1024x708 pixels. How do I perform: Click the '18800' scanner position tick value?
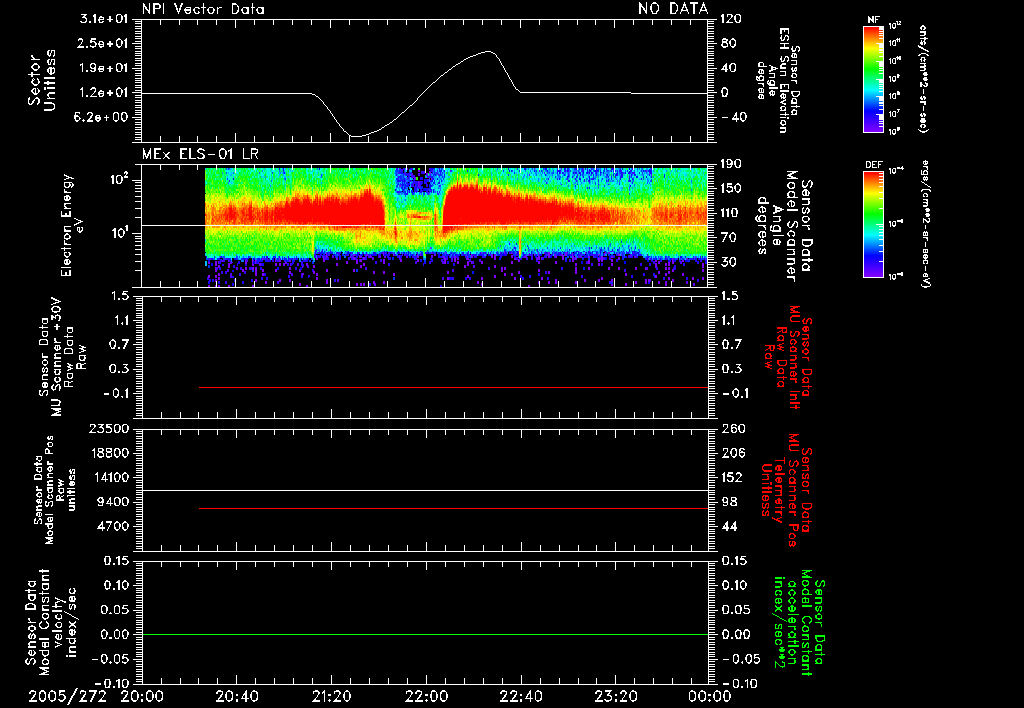[x=108, y=453]
